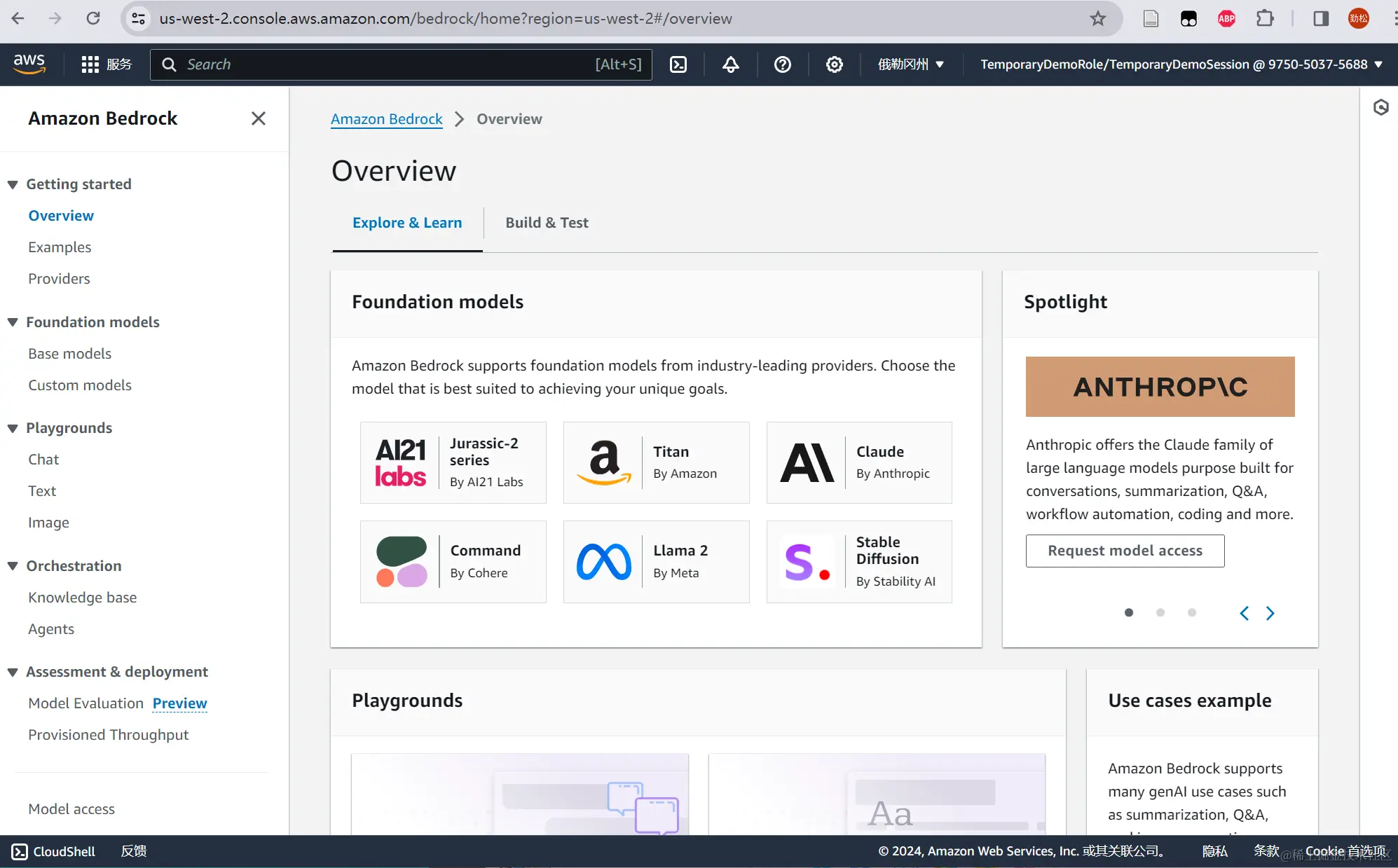Open the help question mark icon
This screenshot has width=1398, height=868.
pyautogui.click(x=783, y=64)
